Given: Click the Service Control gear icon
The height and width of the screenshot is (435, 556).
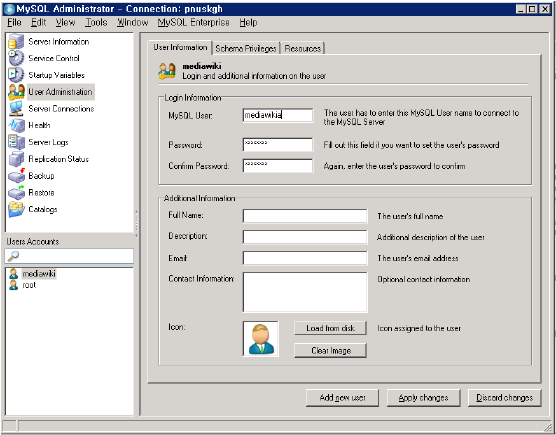Looking at the screenshot, I should coord(16,58).
